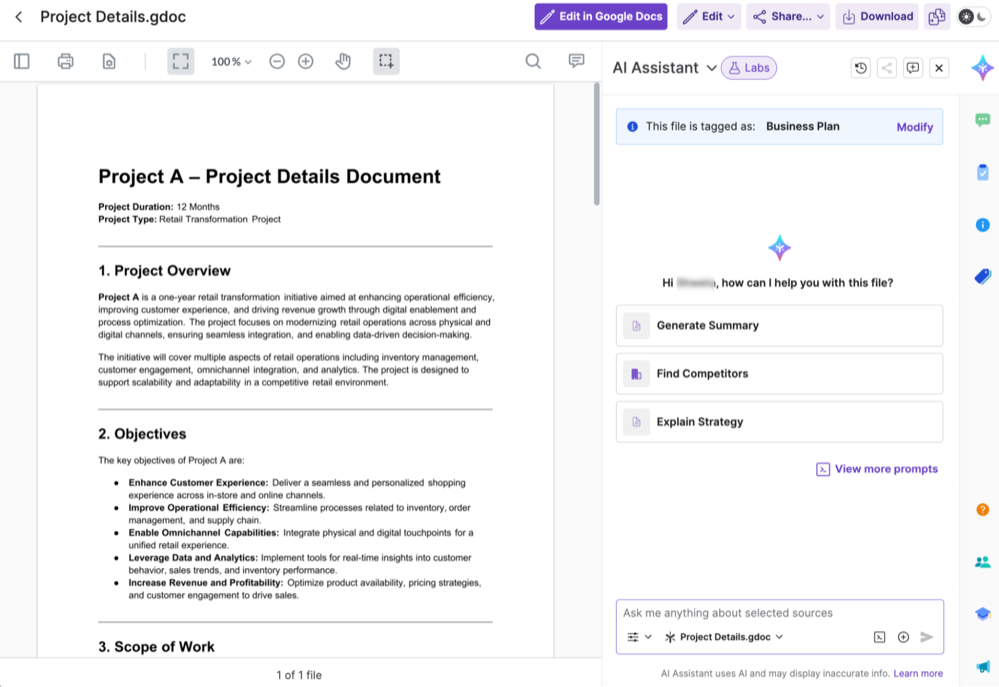This screenshot has width=999, height=687.
Task: Toggle the page thumbnails side panel
Action: point(21,61)
